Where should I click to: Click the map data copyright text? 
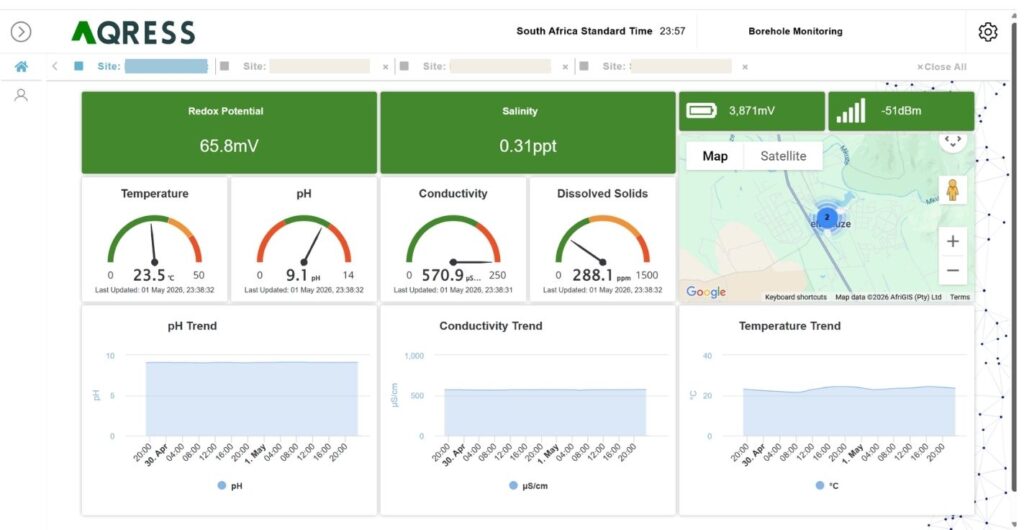click(x=888, y=297)
